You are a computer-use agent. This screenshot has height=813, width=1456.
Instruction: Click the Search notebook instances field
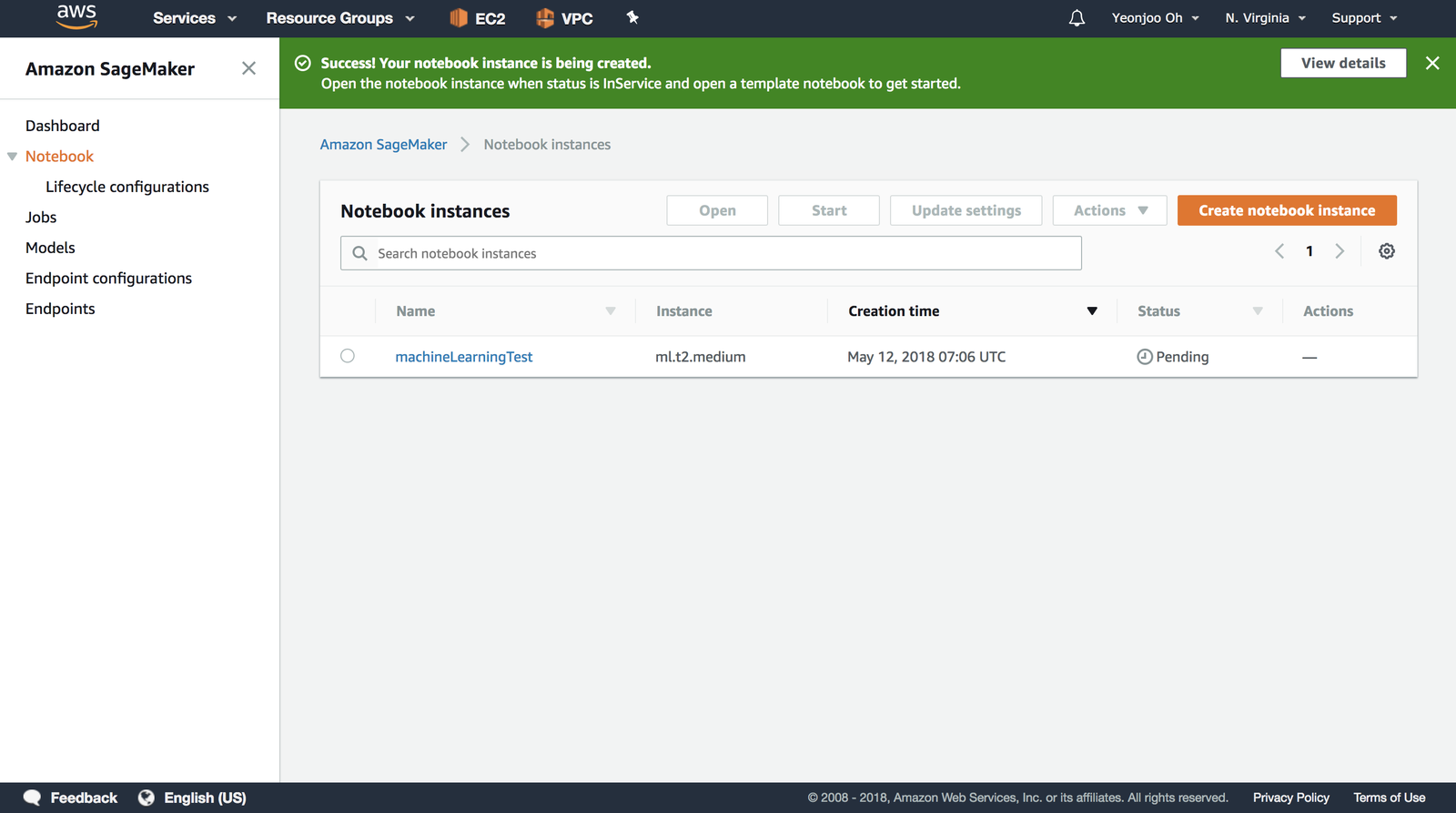710,253
